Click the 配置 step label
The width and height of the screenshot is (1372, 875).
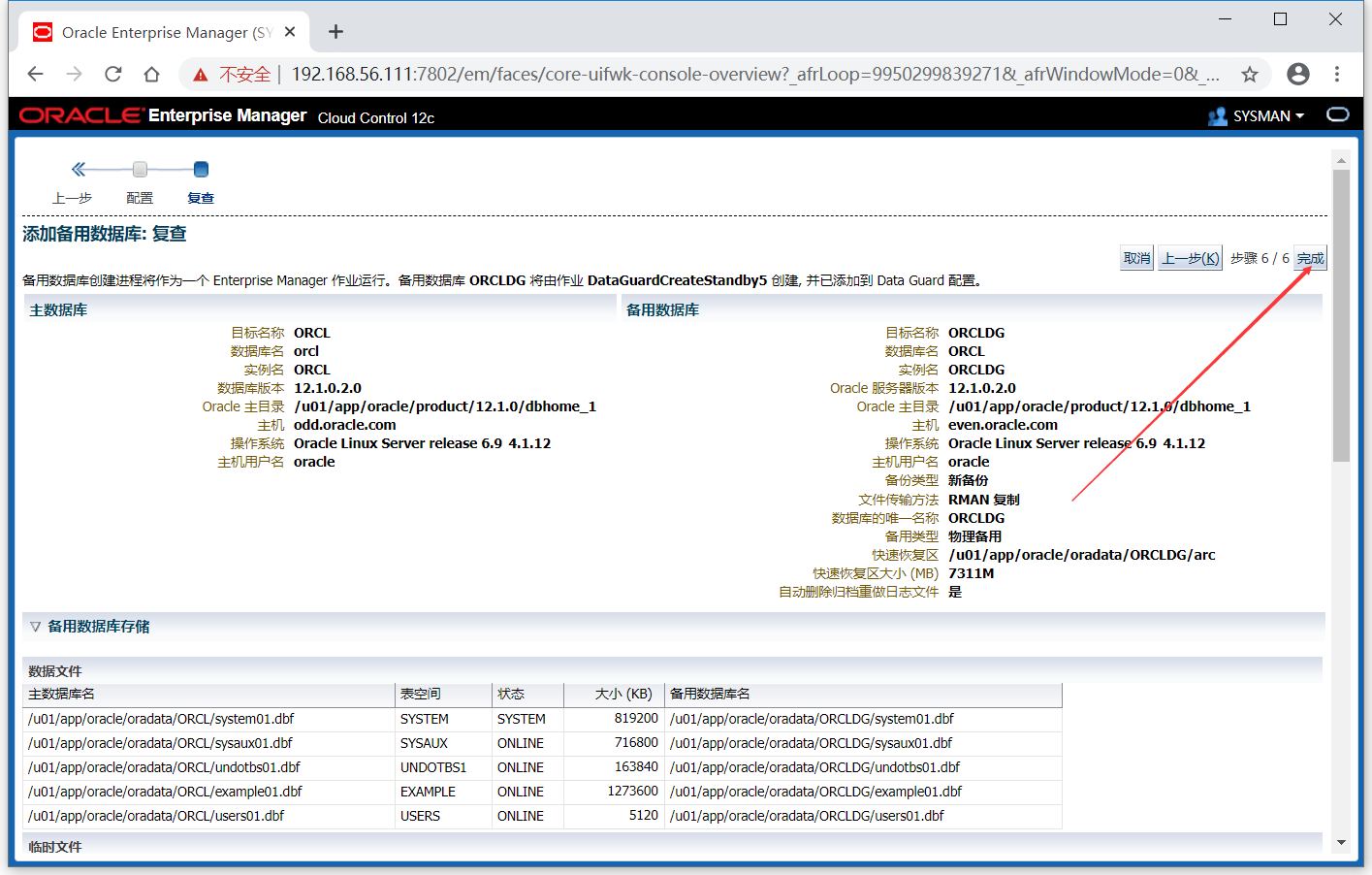click(140, 198)
